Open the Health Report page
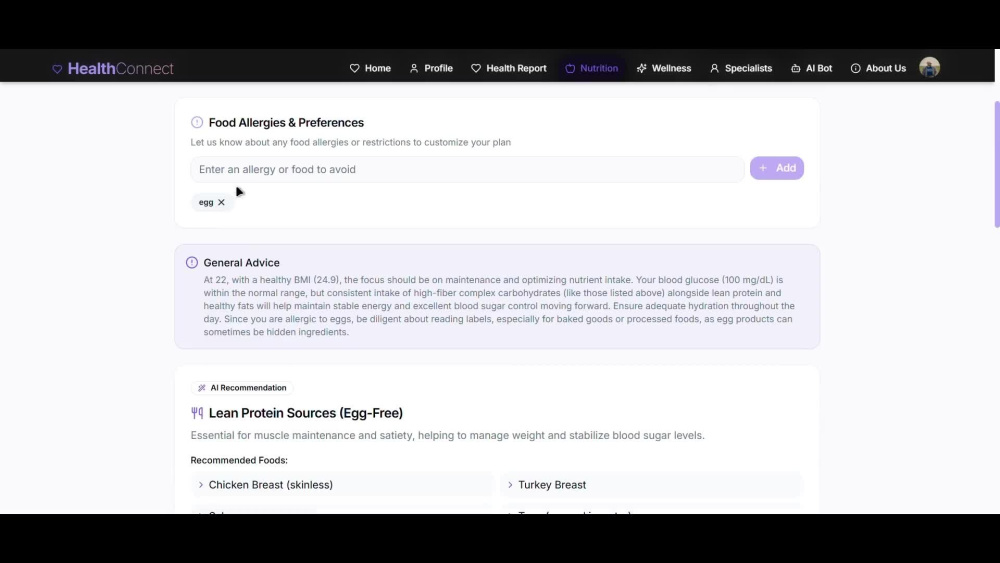Viewport: 1000px width, 563px height. 508,68
